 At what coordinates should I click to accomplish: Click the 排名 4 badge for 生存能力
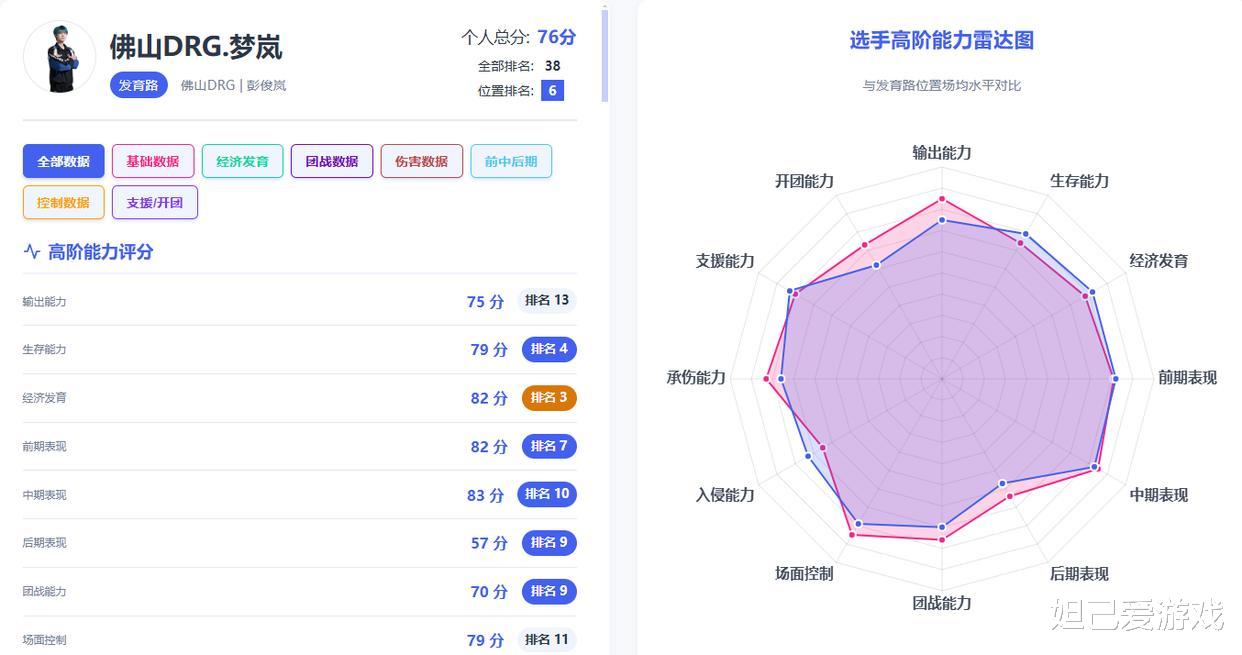point(549,349)
